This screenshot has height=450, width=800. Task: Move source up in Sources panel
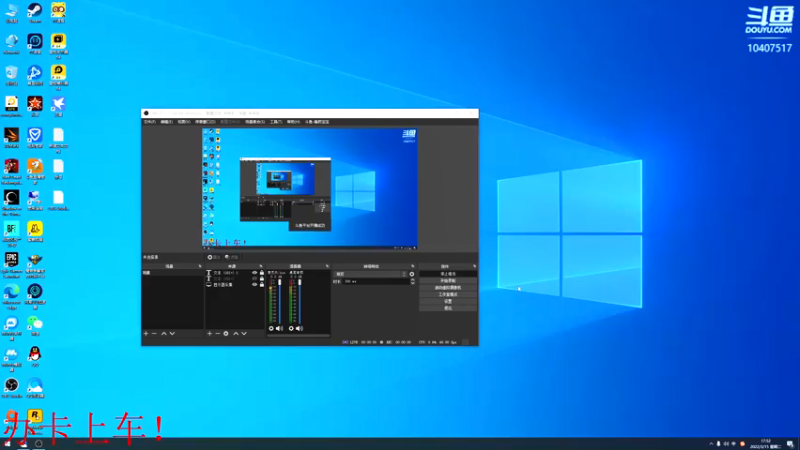236,334
